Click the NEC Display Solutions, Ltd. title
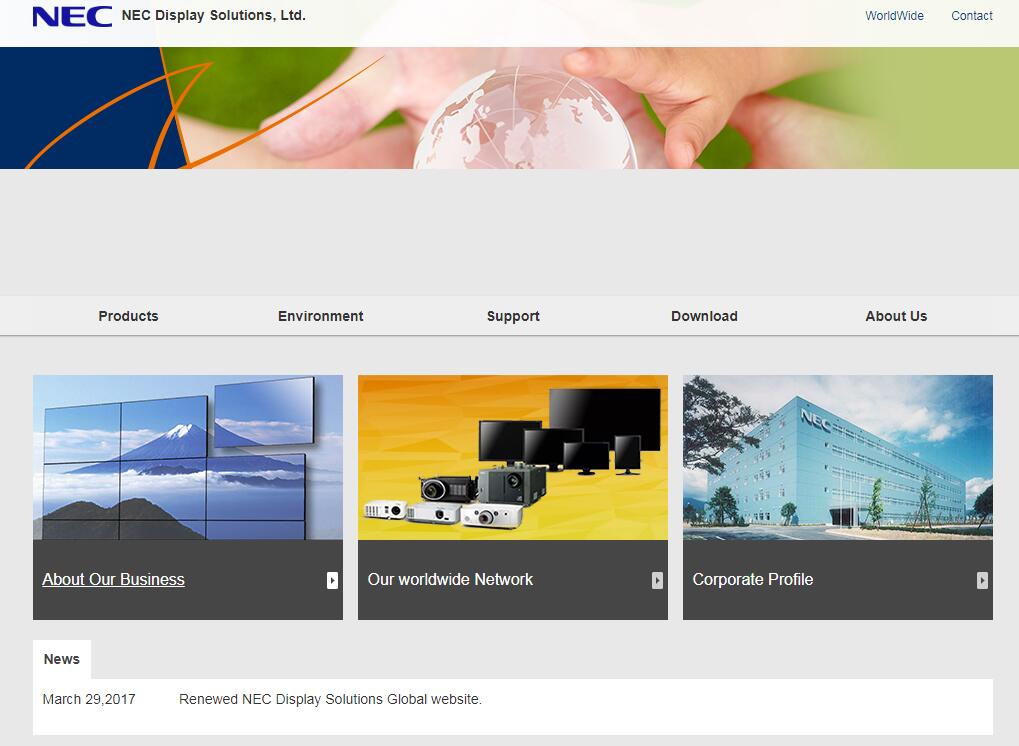 [x=213, y=16]
